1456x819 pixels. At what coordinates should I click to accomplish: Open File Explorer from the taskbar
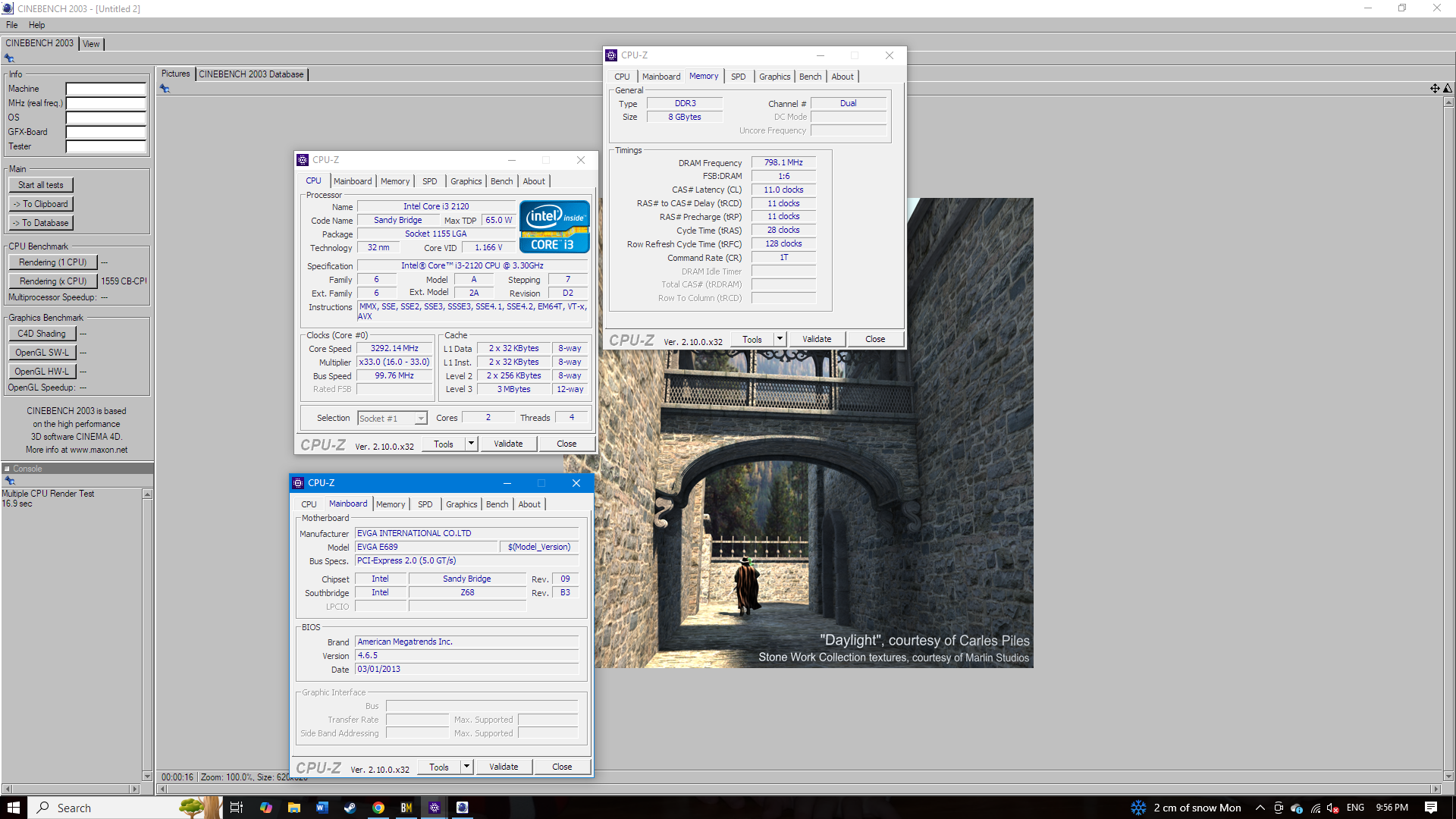294,808
